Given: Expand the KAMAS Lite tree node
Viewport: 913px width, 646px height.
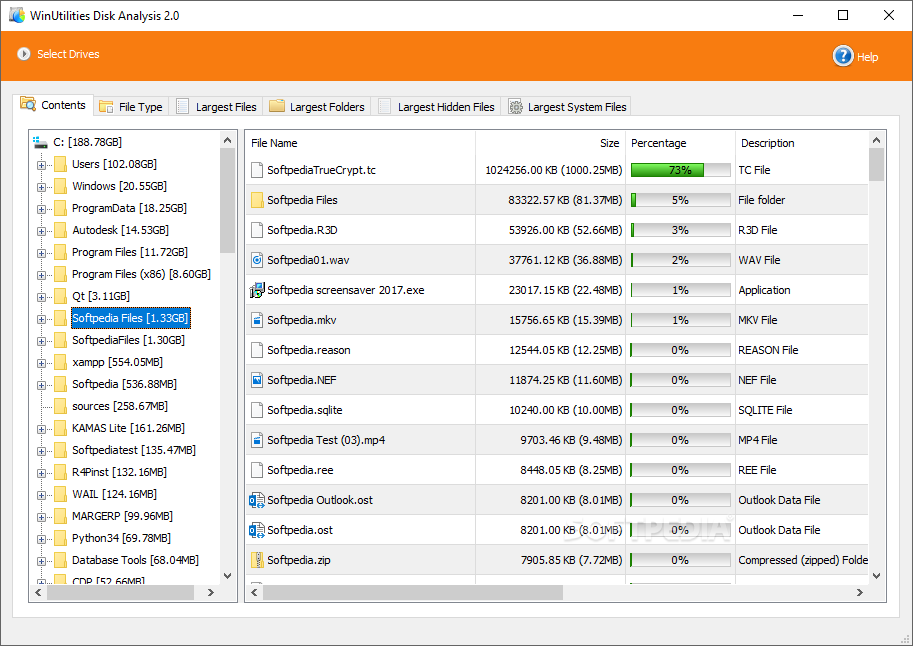Looking at the screenshot, I should click(41, 429).
